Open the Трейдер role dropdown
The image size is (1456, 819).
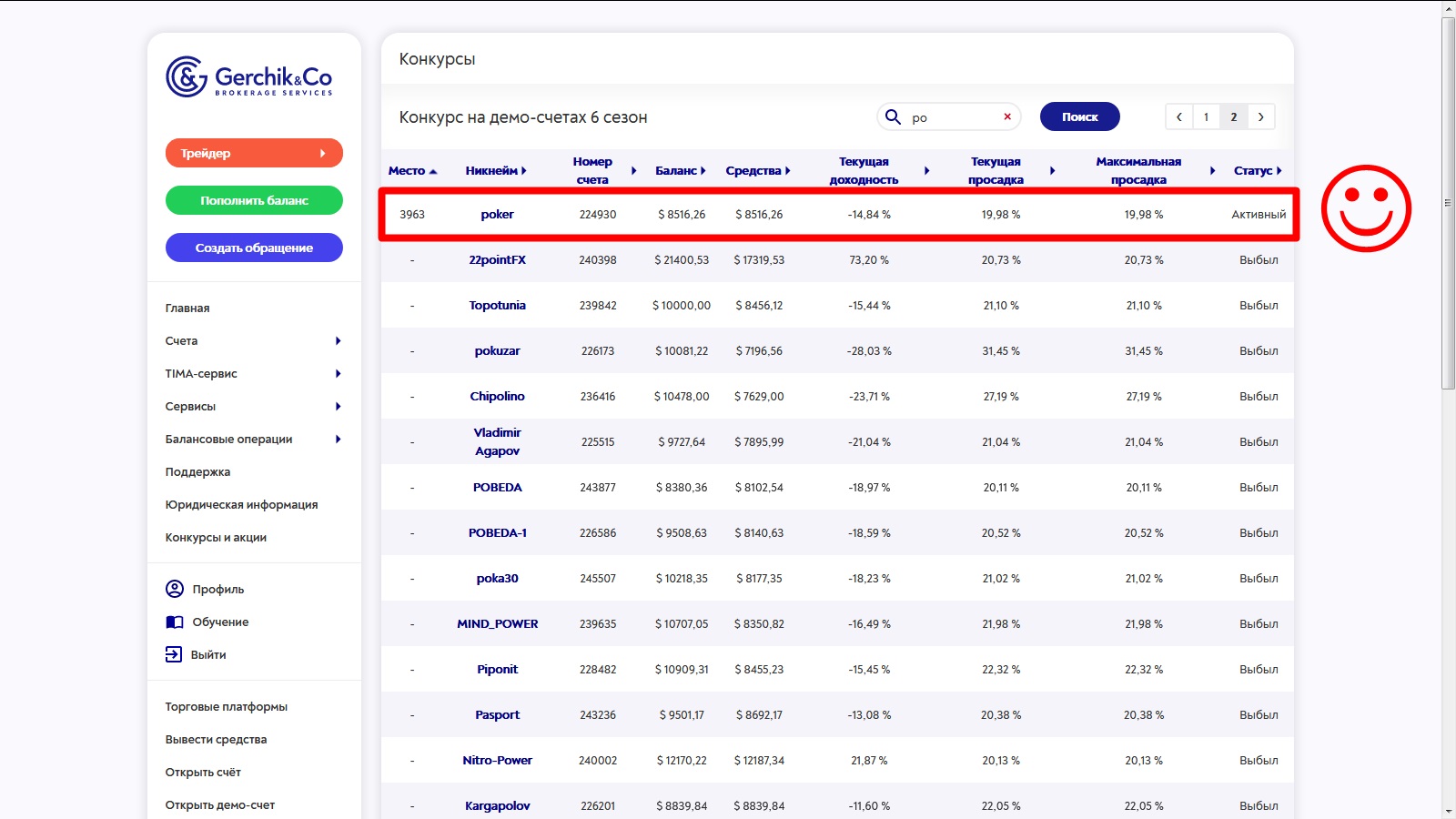pos(254,153)
